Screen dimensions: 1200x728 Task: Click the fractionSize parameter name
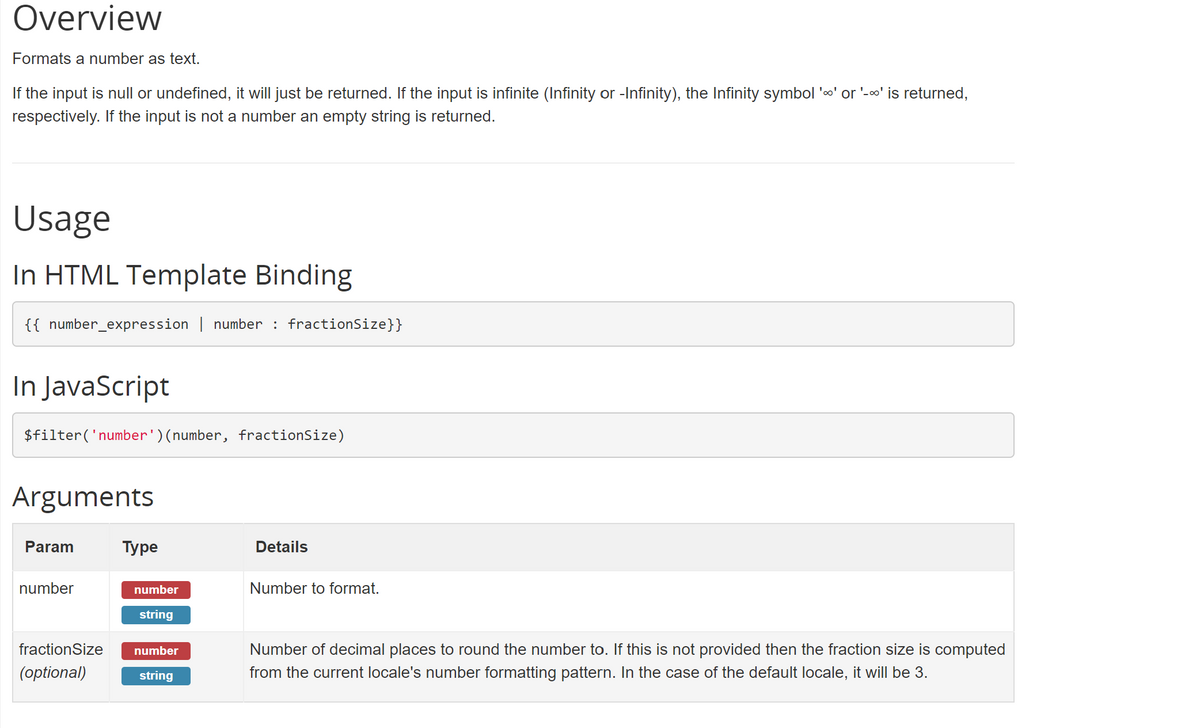[x=61, y=649]
